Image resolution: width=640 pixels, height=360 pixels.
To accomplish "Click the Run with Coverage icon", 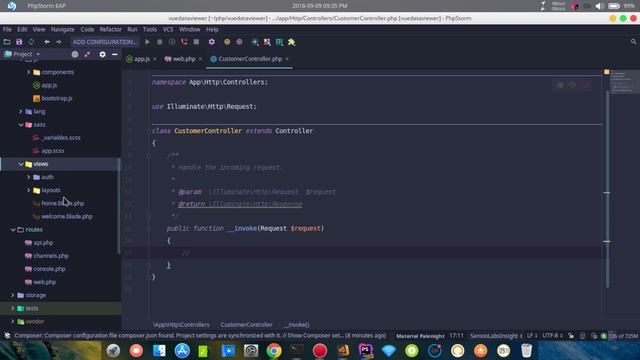I will click(172, 42).
